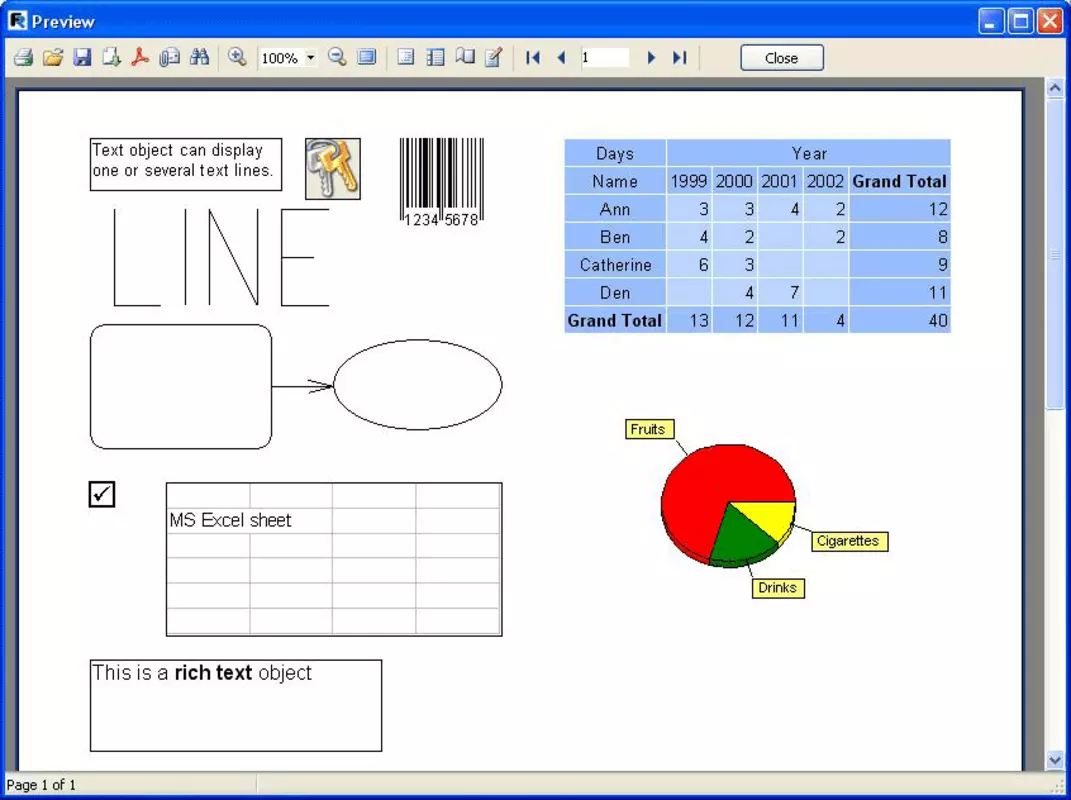Click the send by e-mail icon
The image size is (1071, 800).
pyautogui.click(x=169, y=57)
